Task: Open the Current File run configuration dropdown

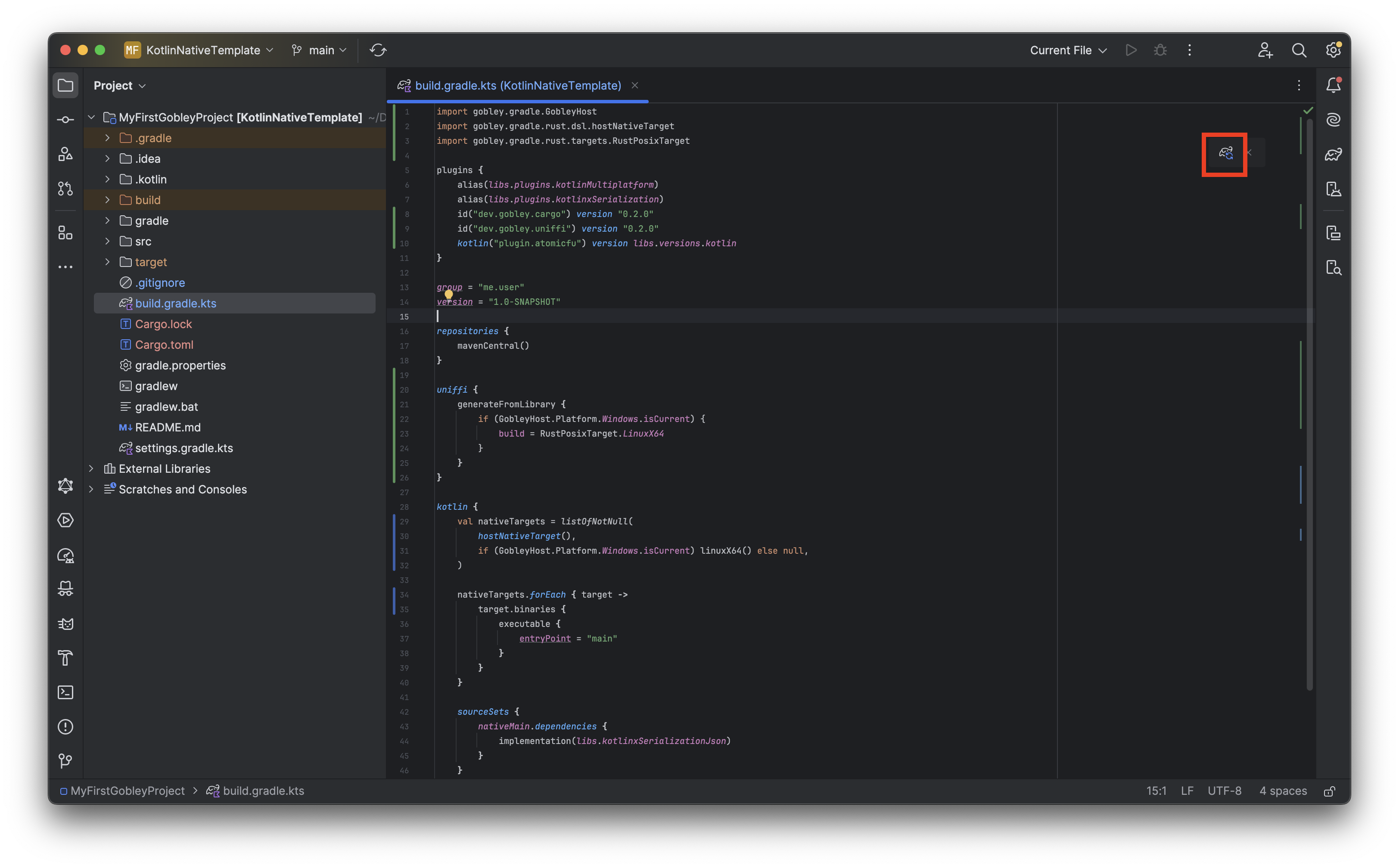Action: tap(1068, 50)
